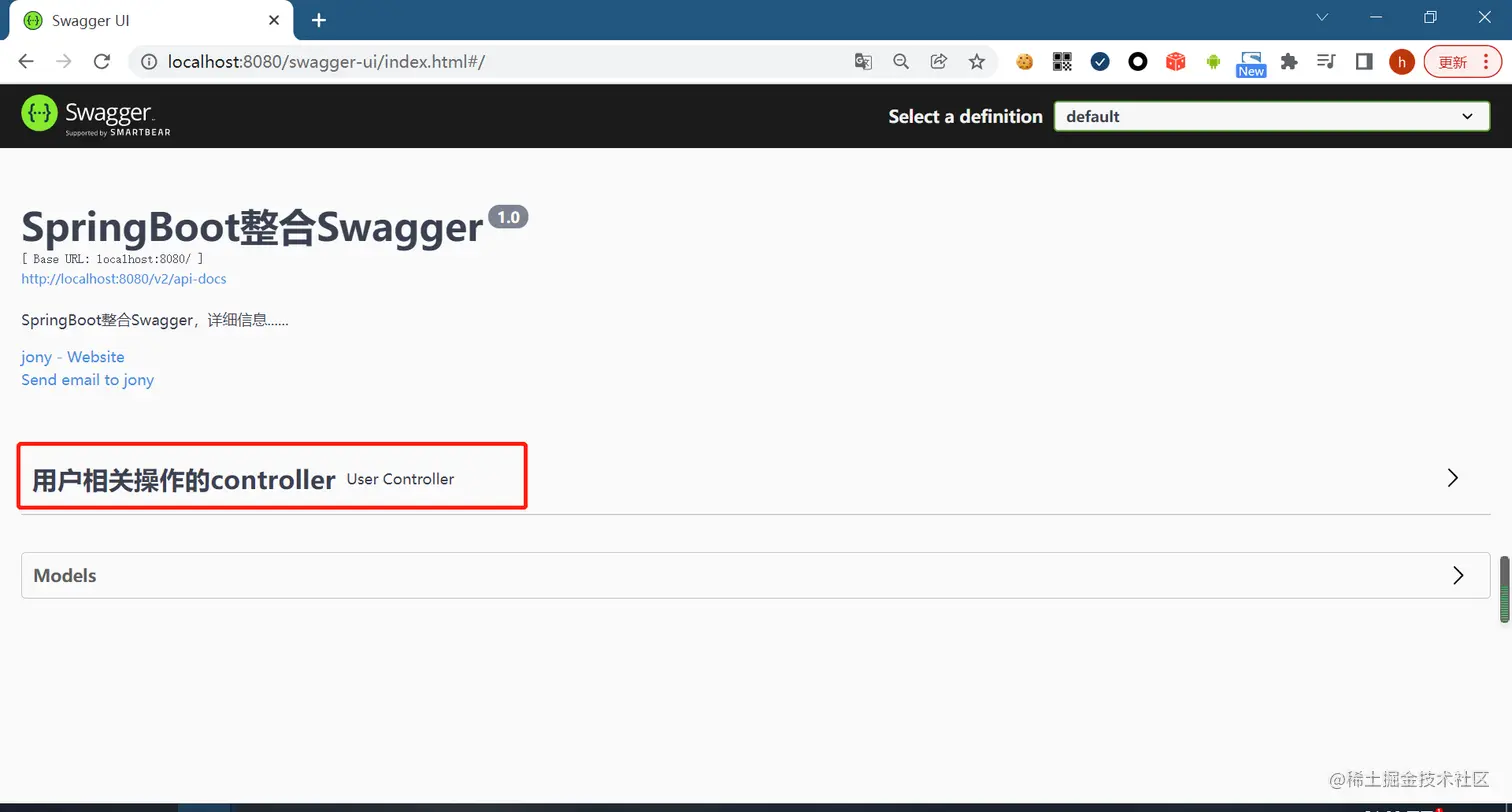
Task: Click the share page icon
Action: pyautogui.click(x=939, y=62)
